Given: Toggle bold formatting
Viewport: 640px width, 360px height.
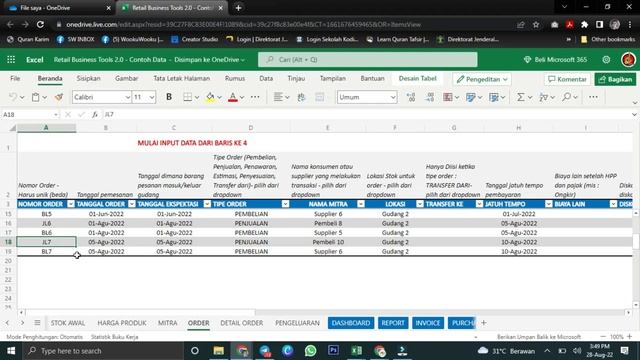Looking at the screenshot, I should point(169,97).
